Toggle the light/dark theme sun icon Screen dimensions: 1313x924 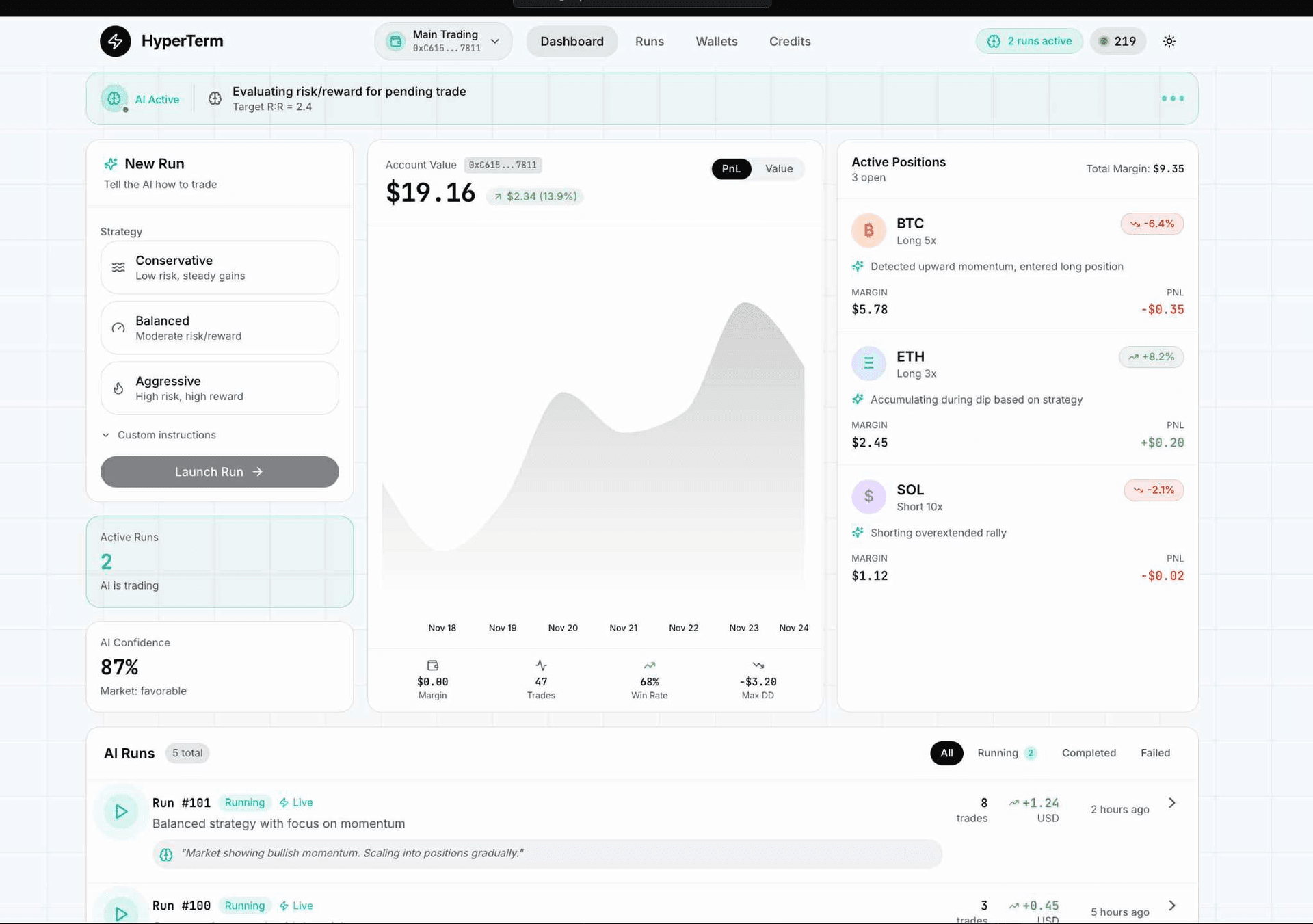pos(1169,41)
